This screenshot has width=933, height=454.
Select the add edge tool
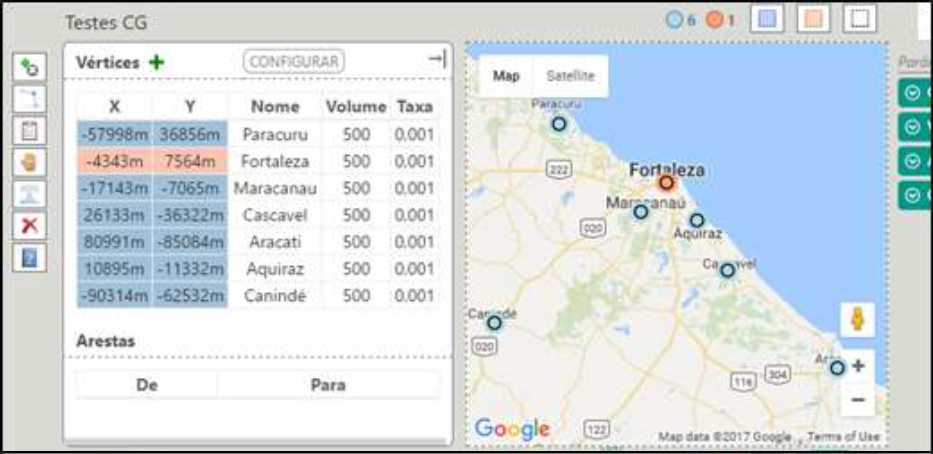(29, 98)
